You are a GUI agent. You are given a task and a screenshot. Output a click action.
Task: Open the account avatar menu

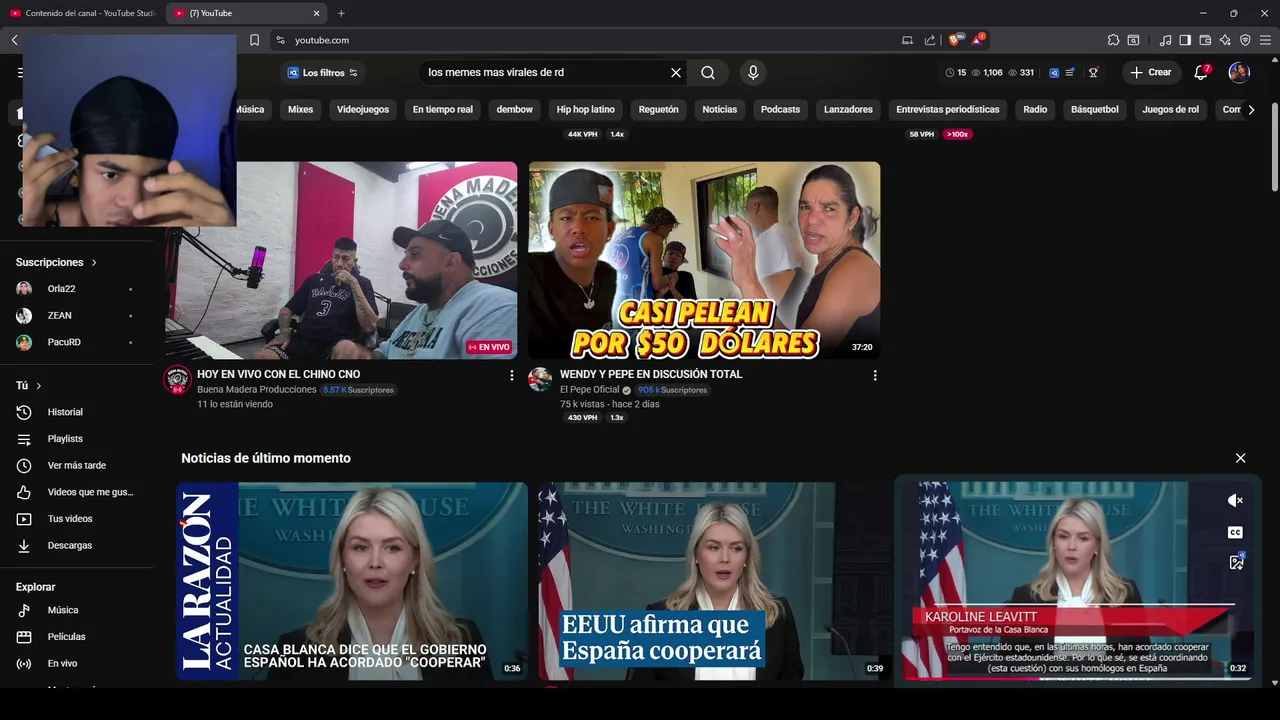pos(1239,72)
